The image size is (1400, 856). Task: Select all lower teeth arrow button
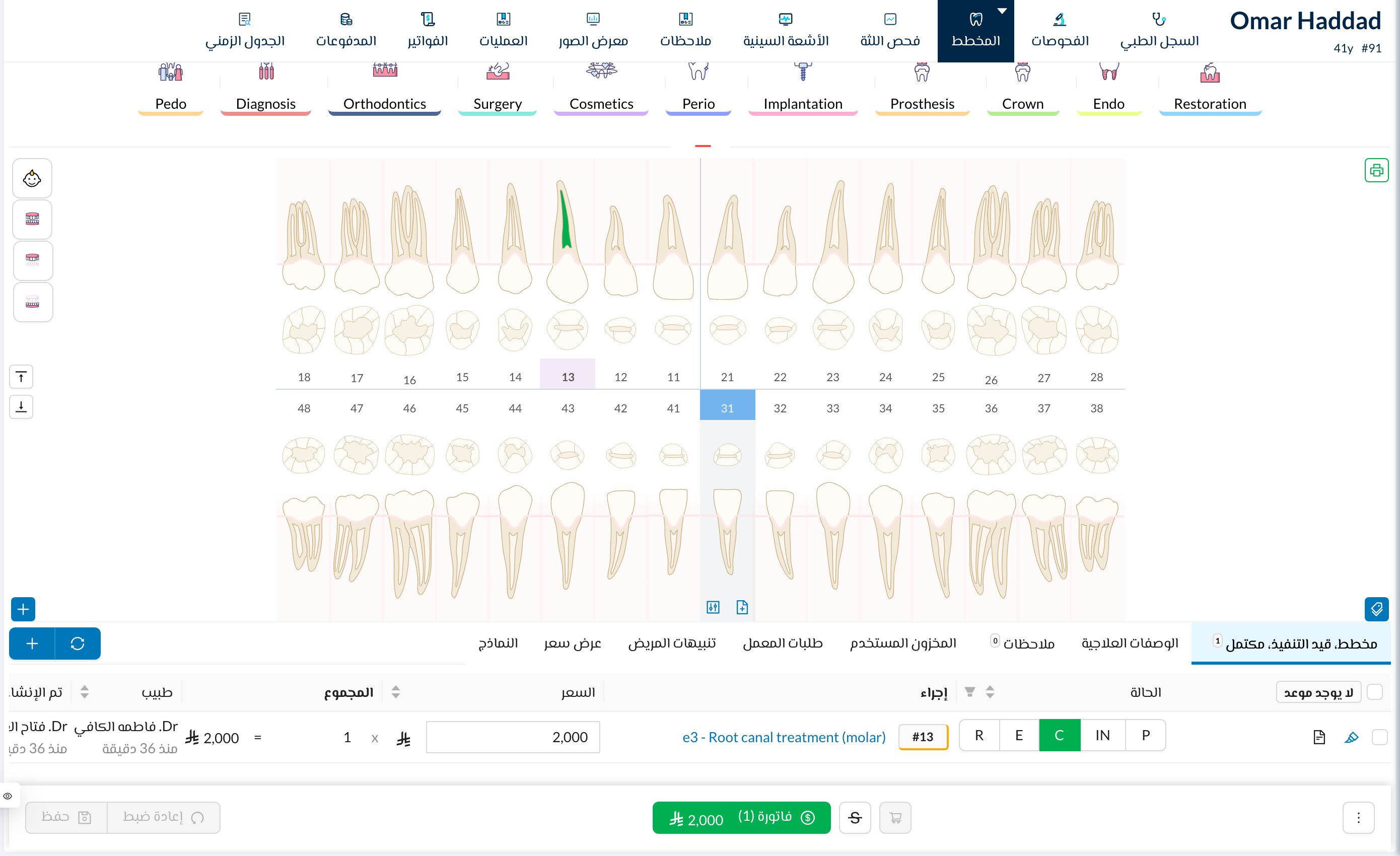[21, 407]
